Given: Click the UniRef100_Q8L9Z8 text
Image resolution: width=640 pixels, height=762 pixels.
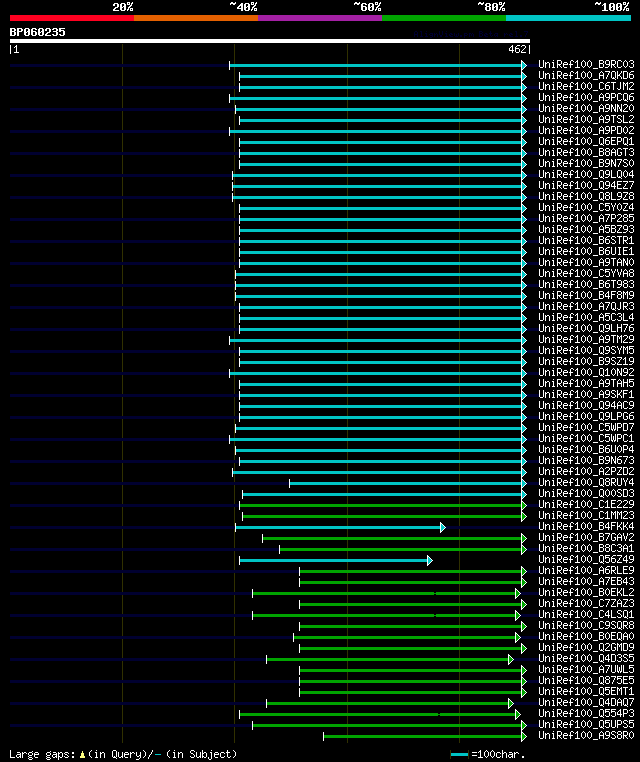Looking at the screenshot, I should pyautogui.click(x=586, y=196).
